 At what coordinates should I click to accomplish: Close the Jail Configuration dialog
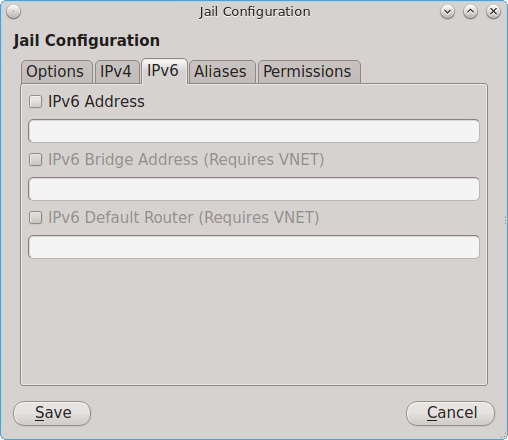[493, 12]
